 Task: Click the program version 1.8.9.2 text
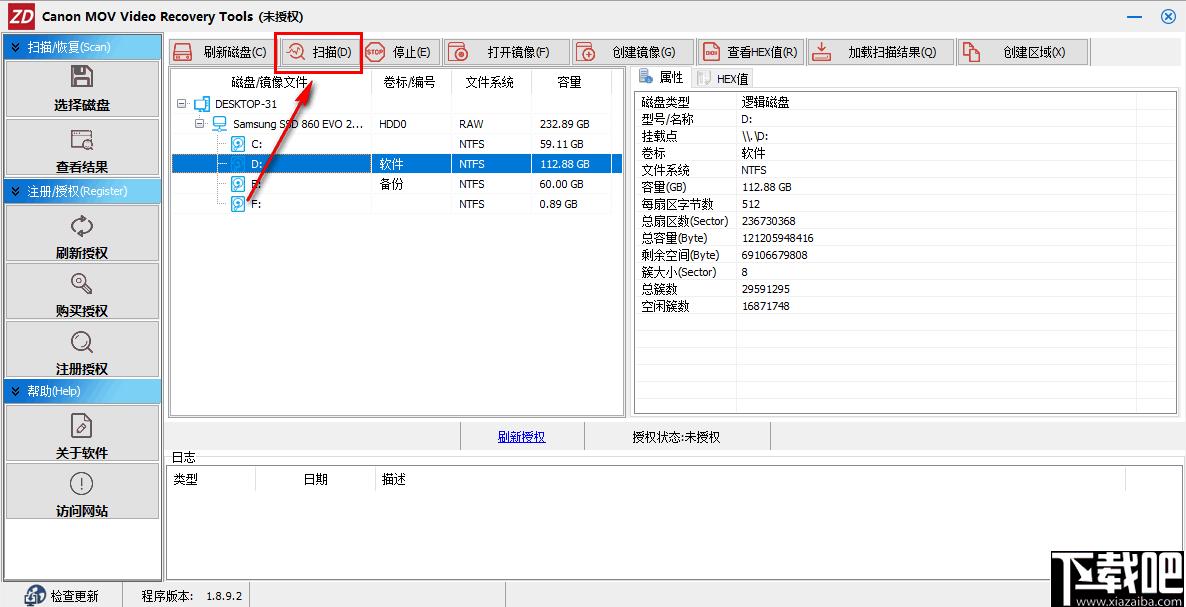(224, 596)
